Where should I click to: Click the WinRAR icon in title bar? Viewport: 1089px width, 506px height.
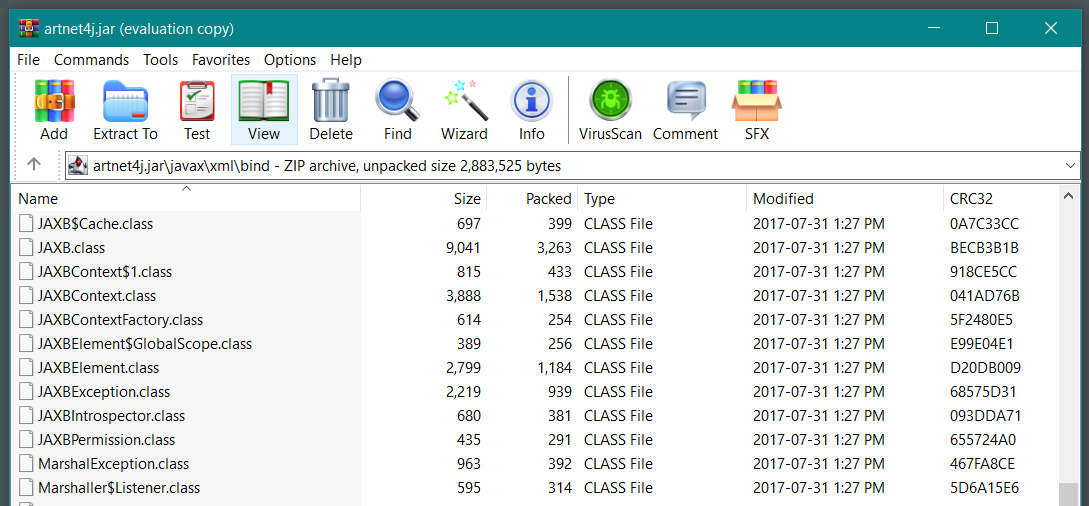28,28
